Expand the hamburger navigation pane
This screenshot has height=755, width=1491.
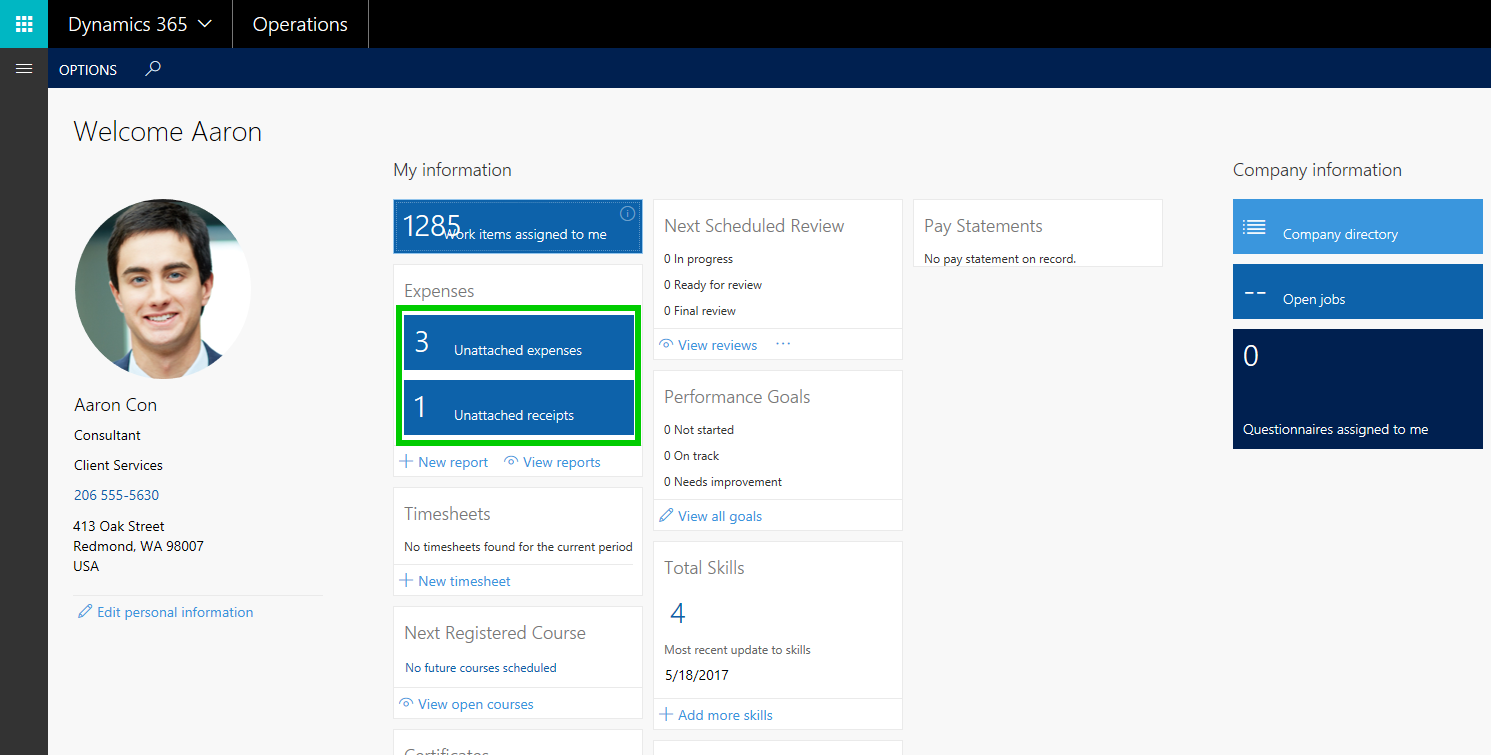24,69
